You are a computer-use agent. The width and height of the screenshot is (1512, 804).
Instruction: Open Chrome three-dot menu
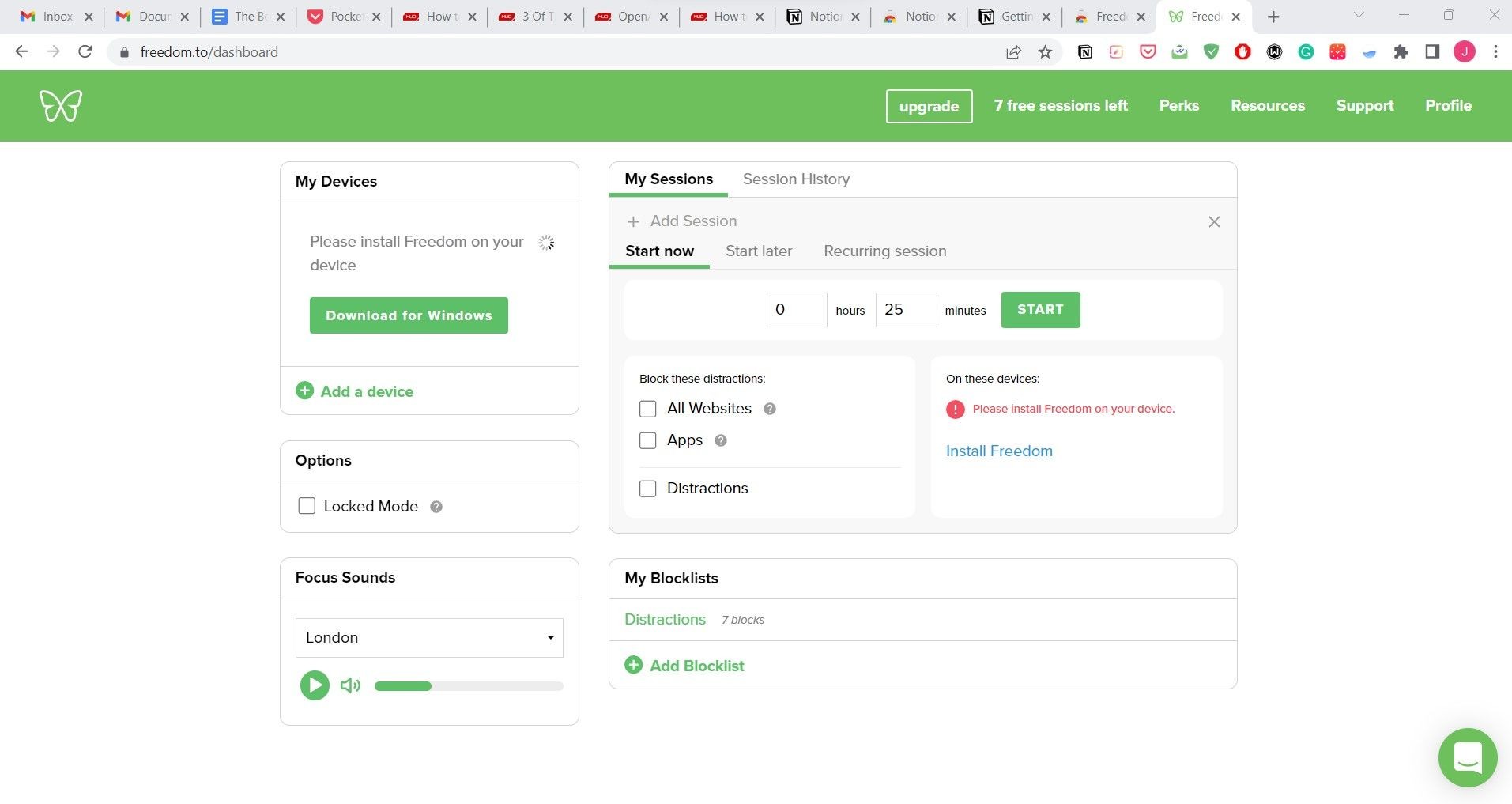[x=1495, y=52]
